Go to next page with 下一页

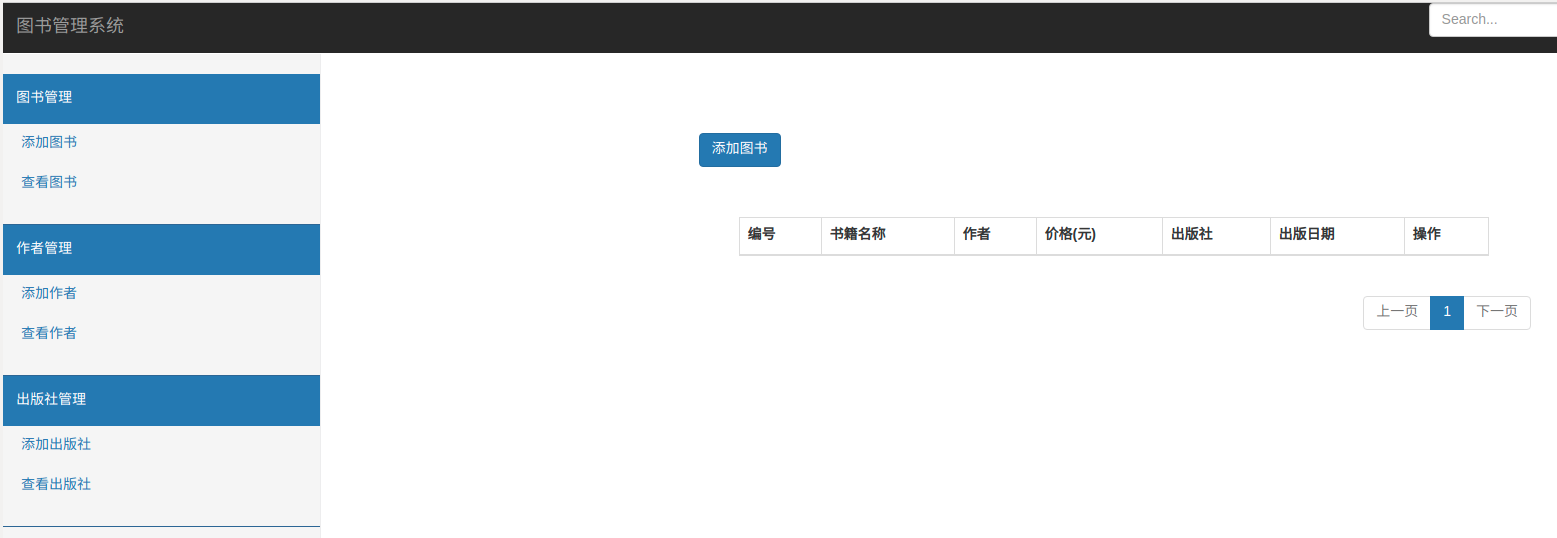click(x=1497, y=312)
